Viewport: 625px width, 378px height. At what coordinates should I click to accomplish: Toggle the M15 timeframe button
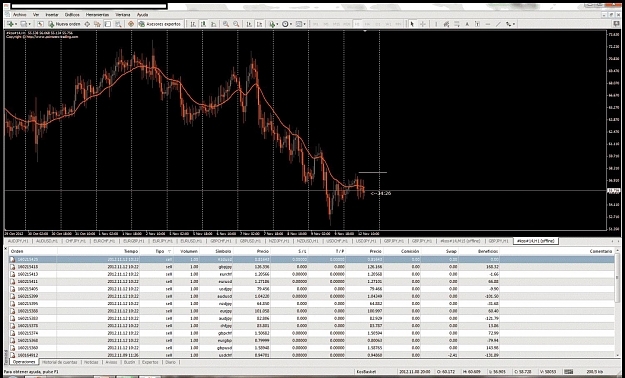(336, 24)
